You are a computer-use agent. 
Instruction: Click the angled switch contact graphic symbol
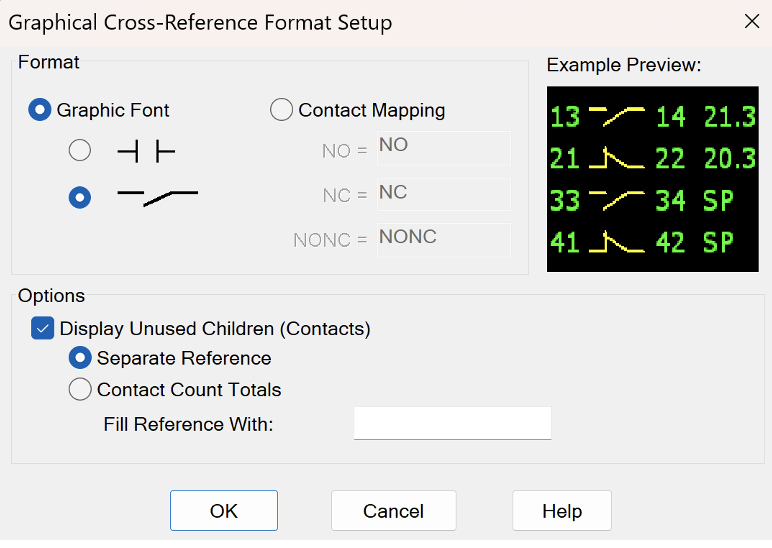[158, 197]
